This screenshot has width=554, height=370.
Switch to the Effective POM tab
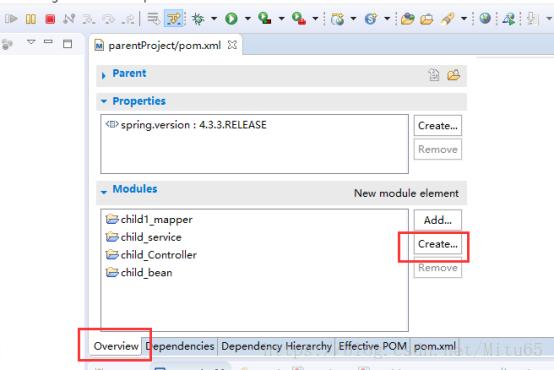point(372,346)
